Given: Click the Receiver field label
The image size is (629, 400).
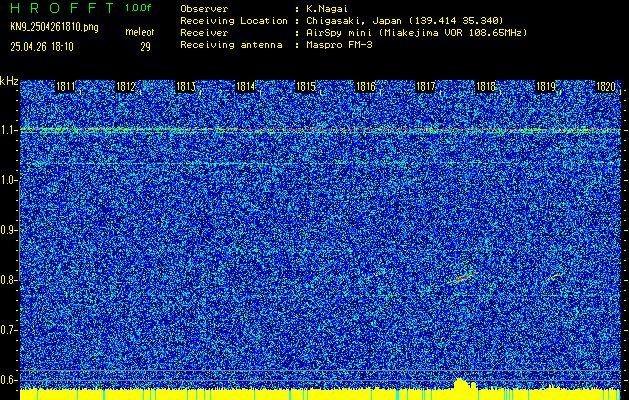Looking at the screenshot, I should click(x=204, y=33).
